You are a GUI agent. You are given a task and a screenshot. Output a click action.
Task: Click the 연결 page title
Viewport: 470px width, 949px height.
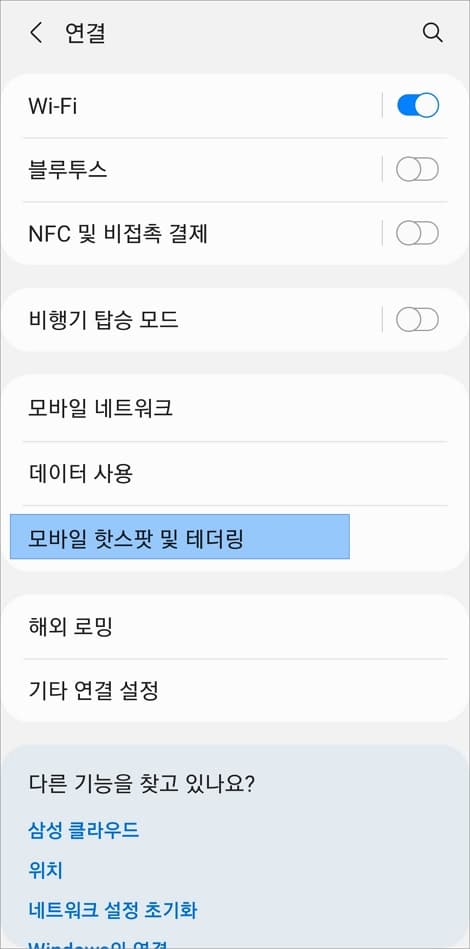point(85,33)
